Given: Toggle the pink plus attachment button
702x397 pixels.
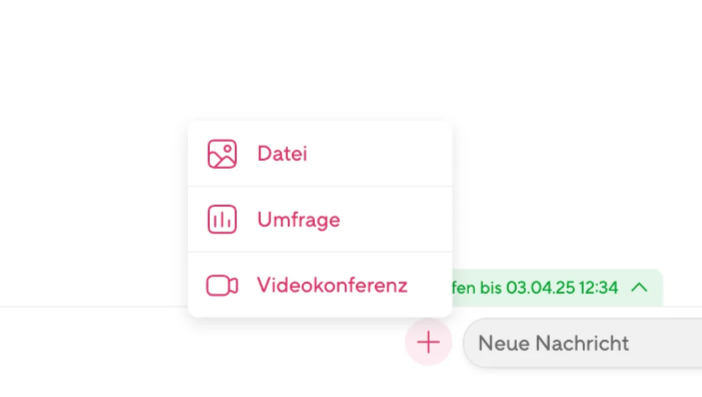Looking at the screenshot, I should click(428, 342).
